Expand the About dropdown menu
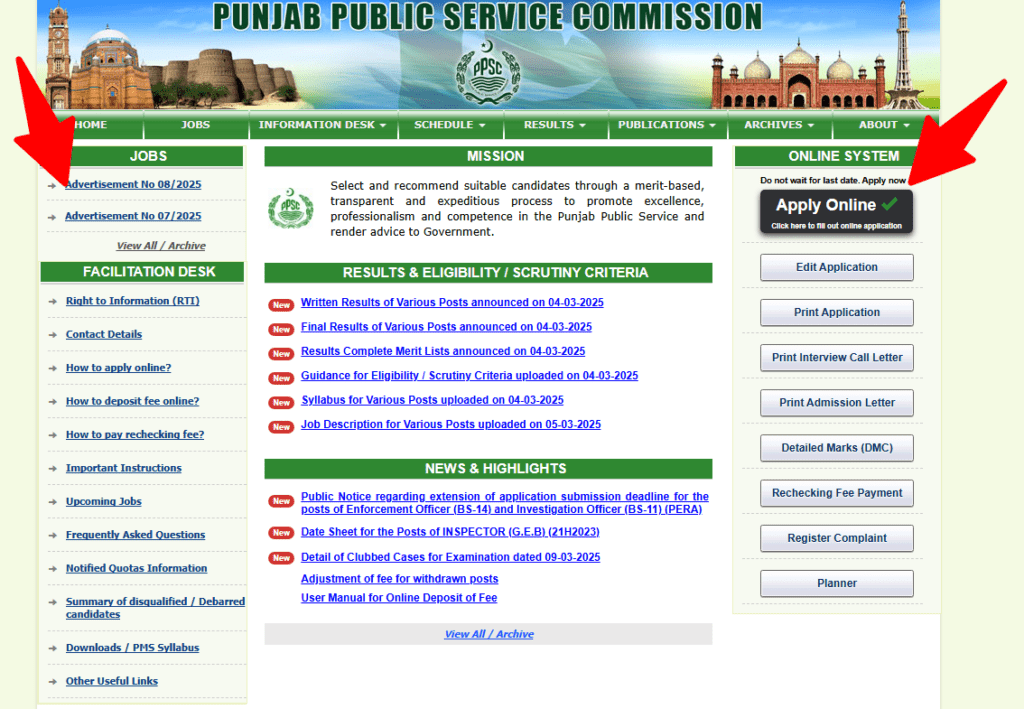The image size is (1024, 709). click(884, 125)
